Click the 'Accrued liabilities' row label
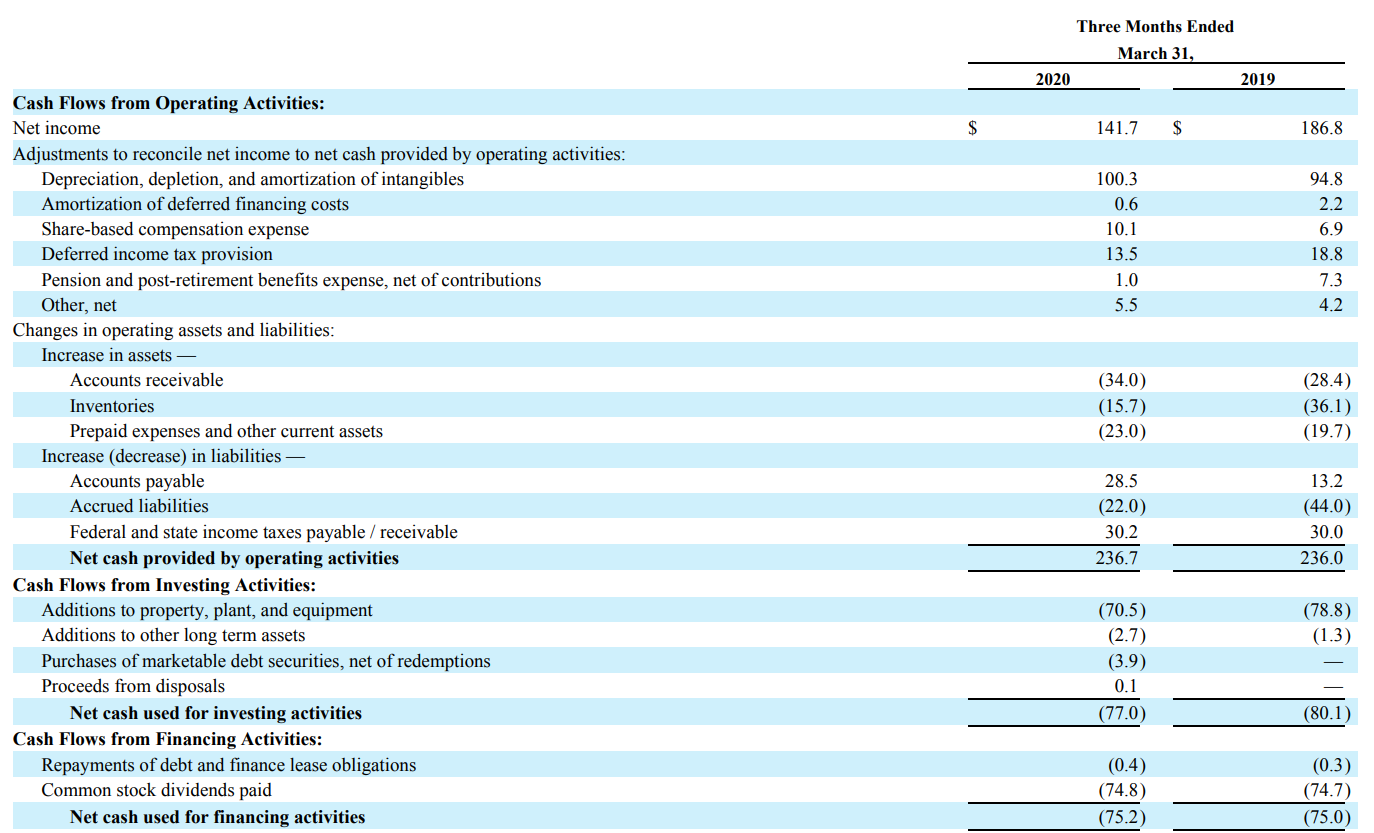 coord(139,506)
